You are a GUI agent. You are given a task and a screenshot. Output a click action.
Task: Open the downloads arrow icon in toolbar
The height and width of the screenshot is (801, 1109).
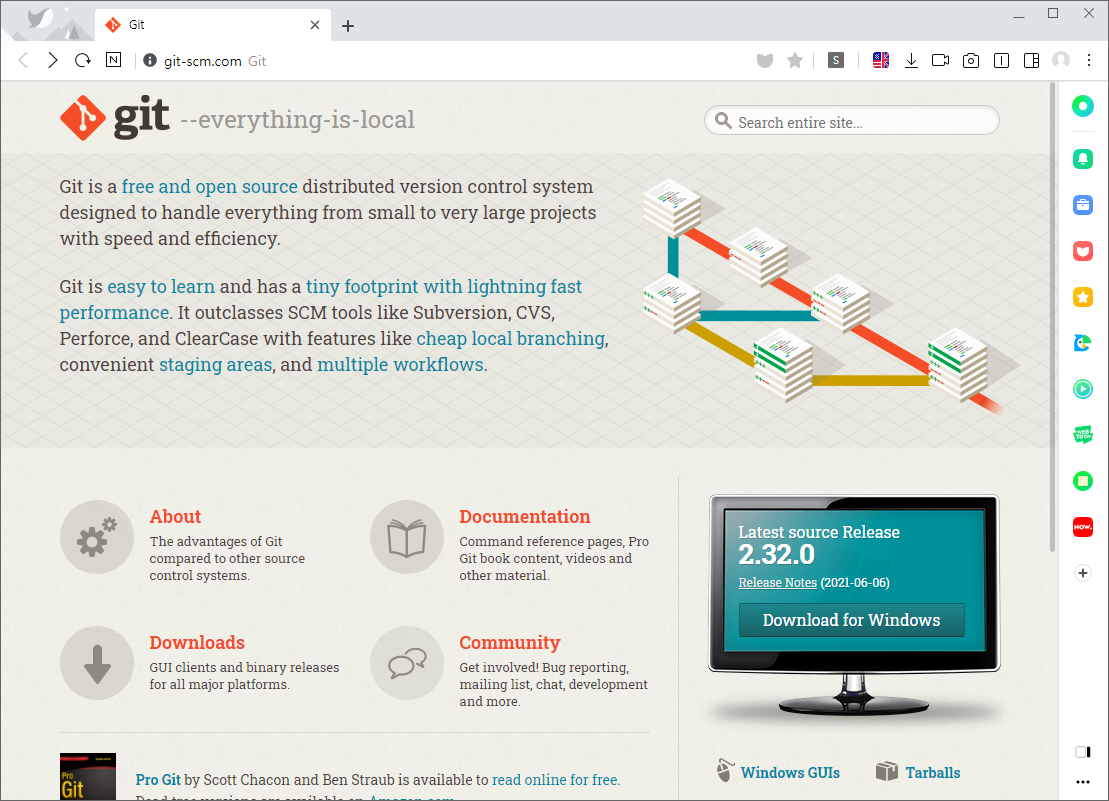(x=911, y=61)
